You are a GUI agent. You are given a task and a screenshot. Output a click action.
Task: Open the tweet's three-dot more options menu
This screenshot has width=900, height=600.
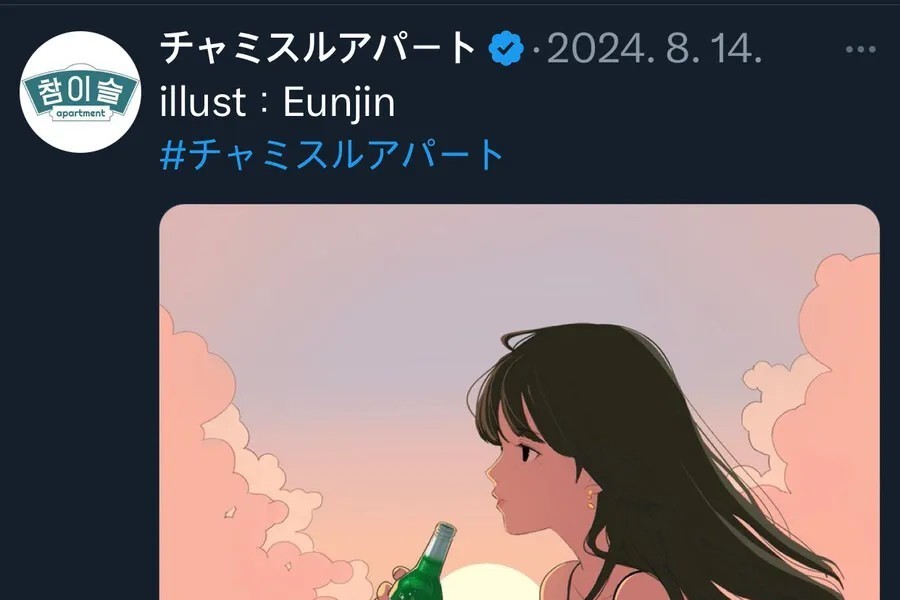pos(860,49)
